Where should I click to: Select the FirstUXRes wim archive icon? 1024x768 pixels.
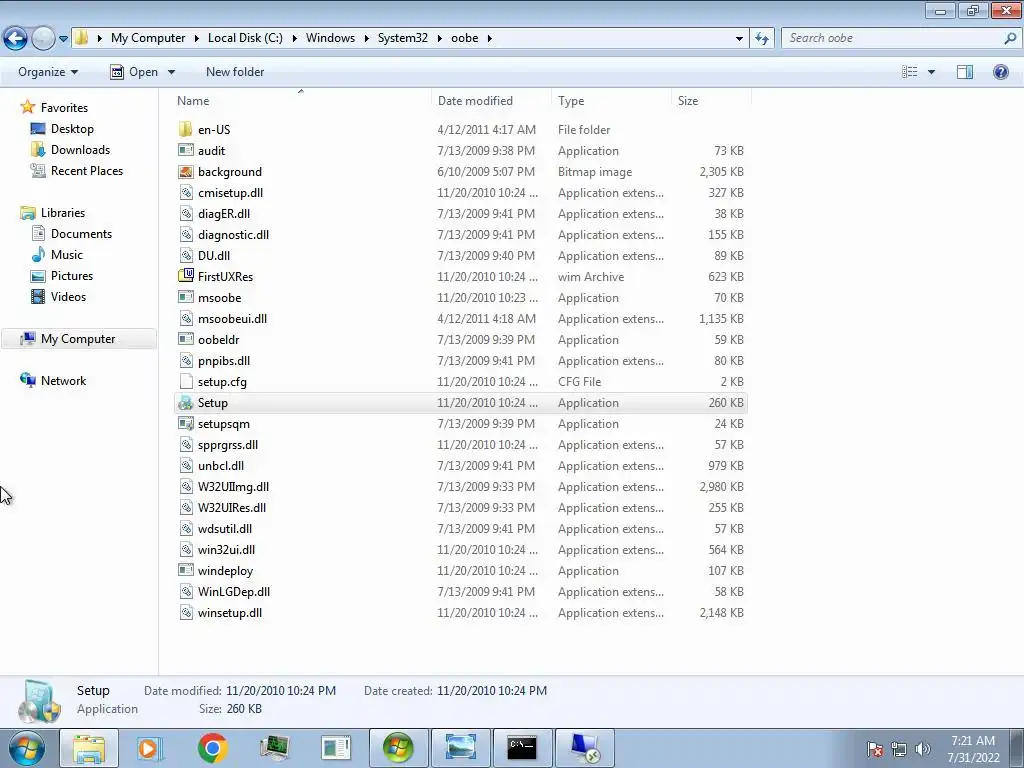(x=186, y=276)
